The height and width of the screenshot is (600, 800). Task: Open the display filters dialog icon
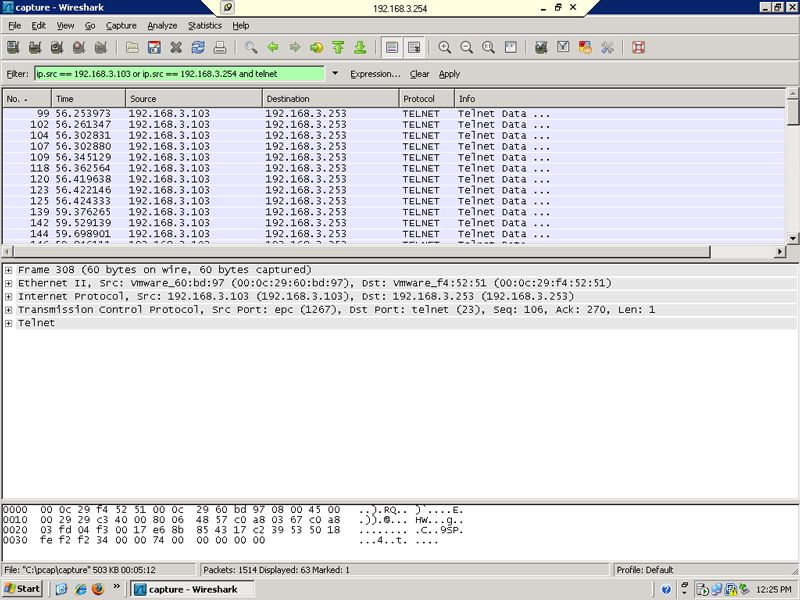point(563,47)
